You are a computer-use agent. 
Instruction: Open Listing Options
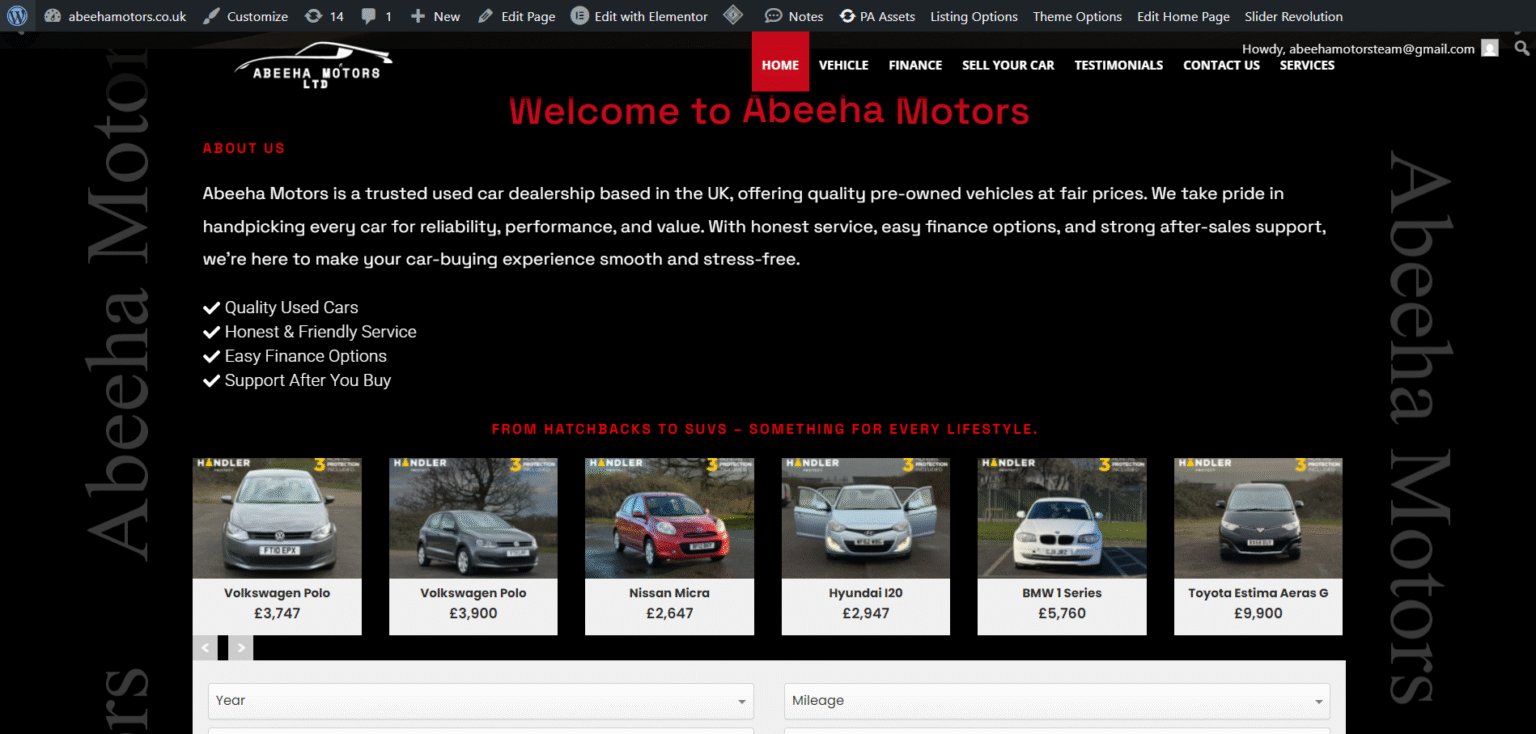coord(974,16)
